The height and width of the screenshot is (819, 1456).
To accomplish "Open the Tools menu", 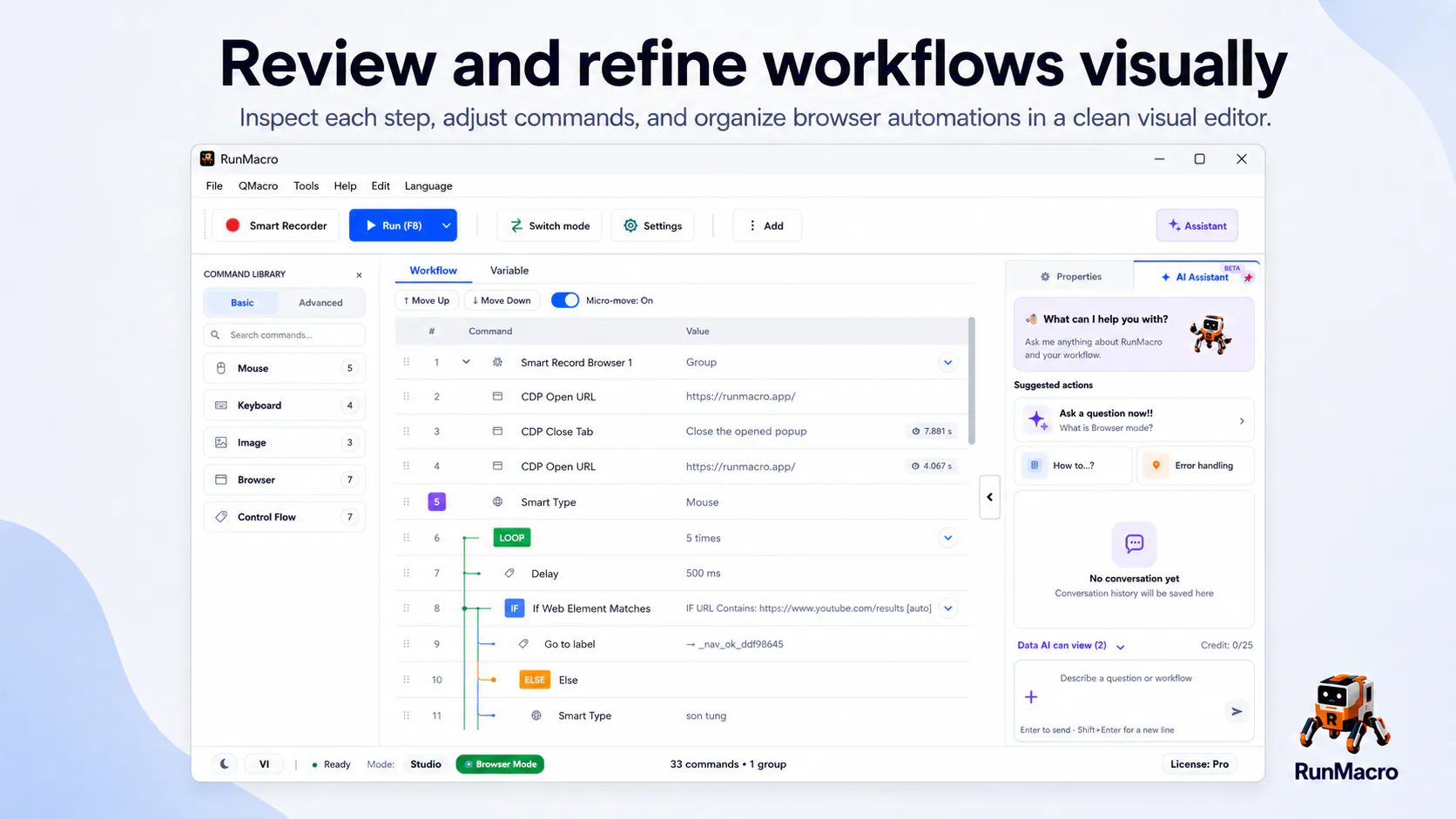I will (x=306, y=186).
